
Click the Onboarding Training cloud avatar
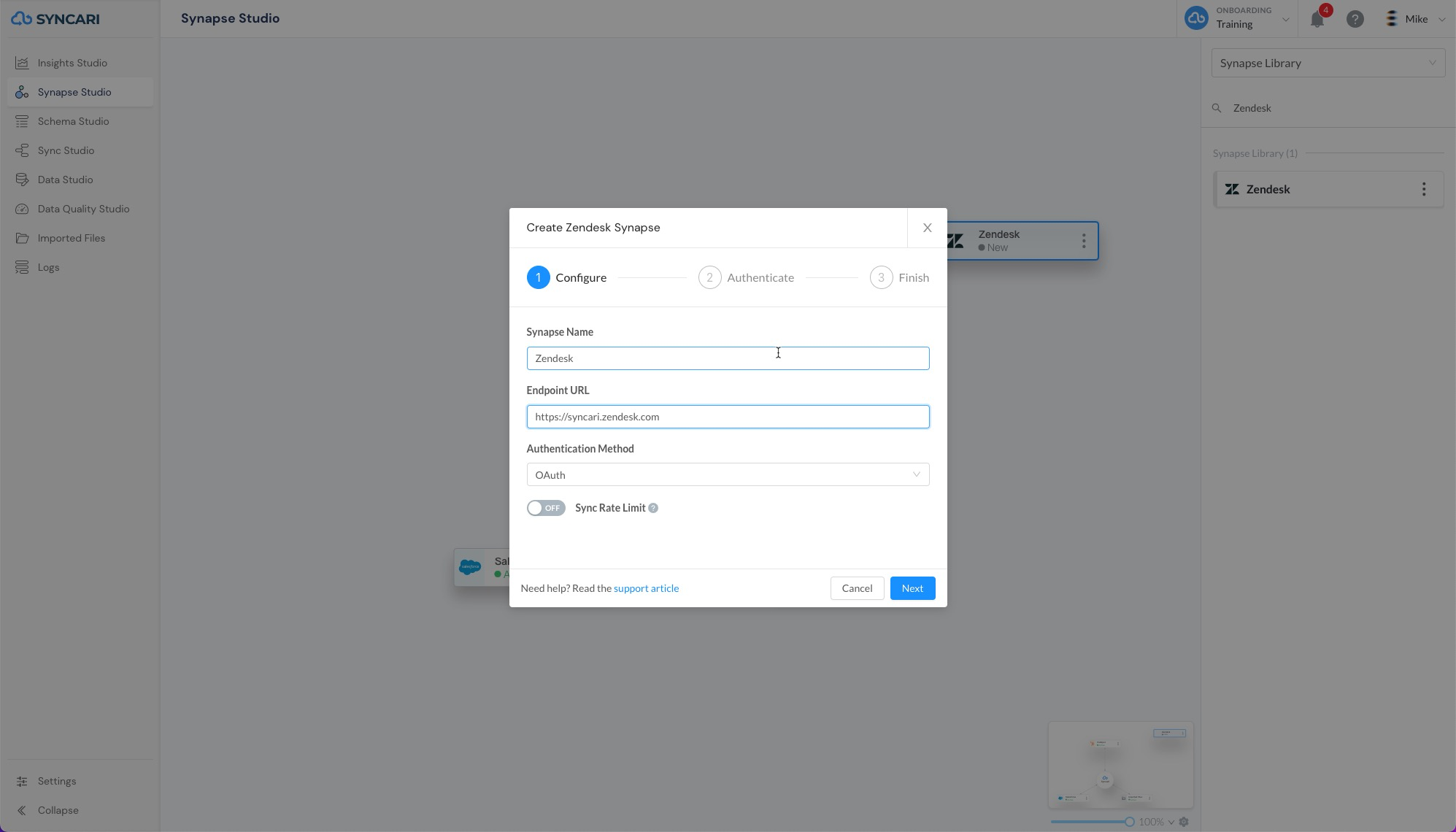[x=1196, y=18]
